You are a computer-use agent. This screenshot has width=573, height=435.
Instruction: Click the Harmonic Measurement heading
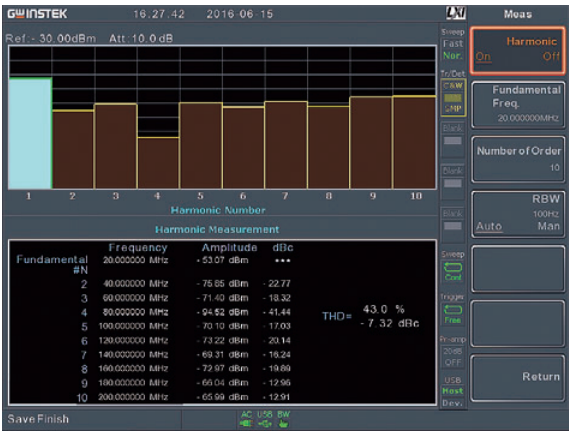pyautogui.click(x=217, y=230)
